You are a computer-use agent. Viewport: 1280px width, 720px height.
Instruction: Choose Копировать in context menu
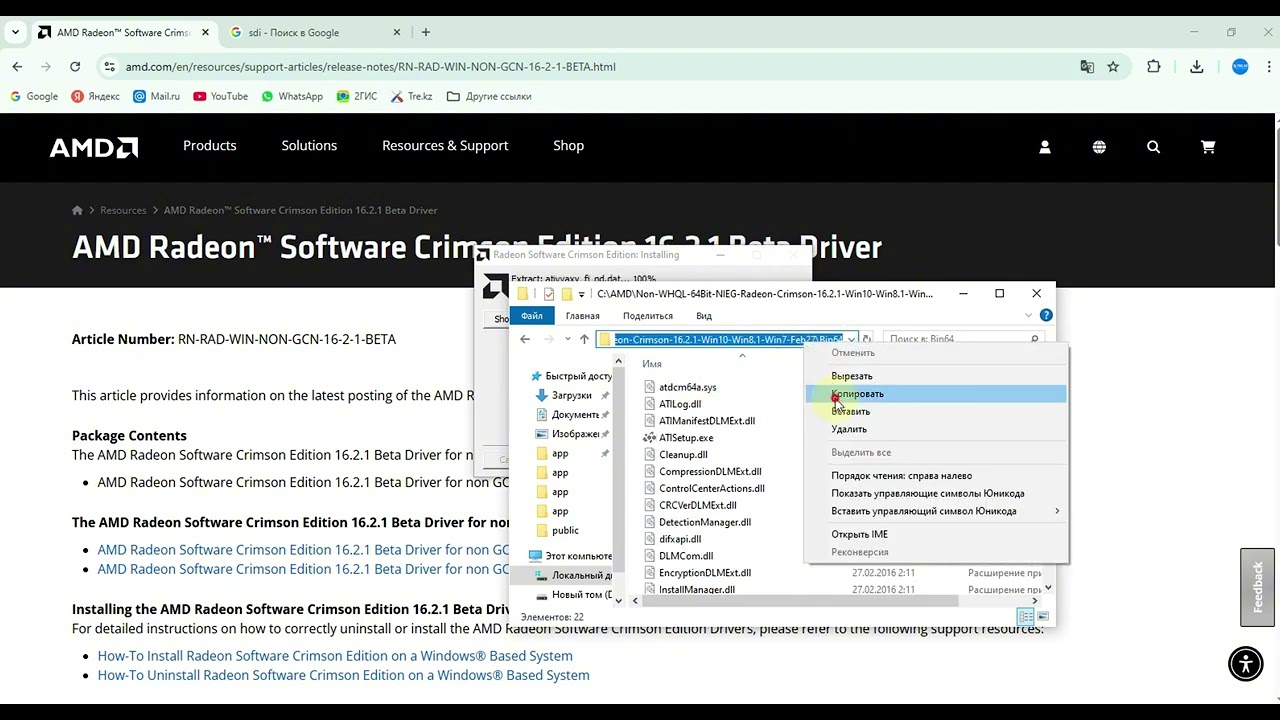click(x=936, y=394)
